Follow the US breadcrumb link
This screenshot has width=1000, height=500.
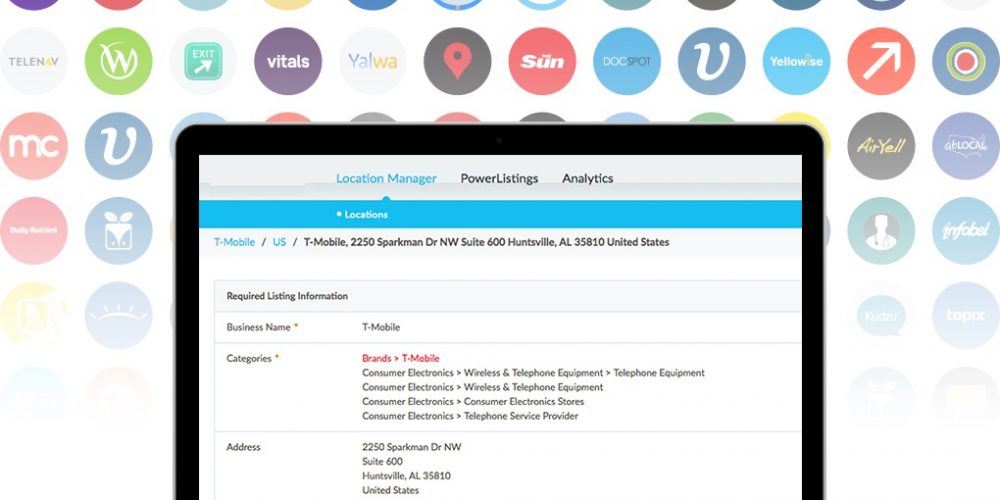tap(279, 242)
